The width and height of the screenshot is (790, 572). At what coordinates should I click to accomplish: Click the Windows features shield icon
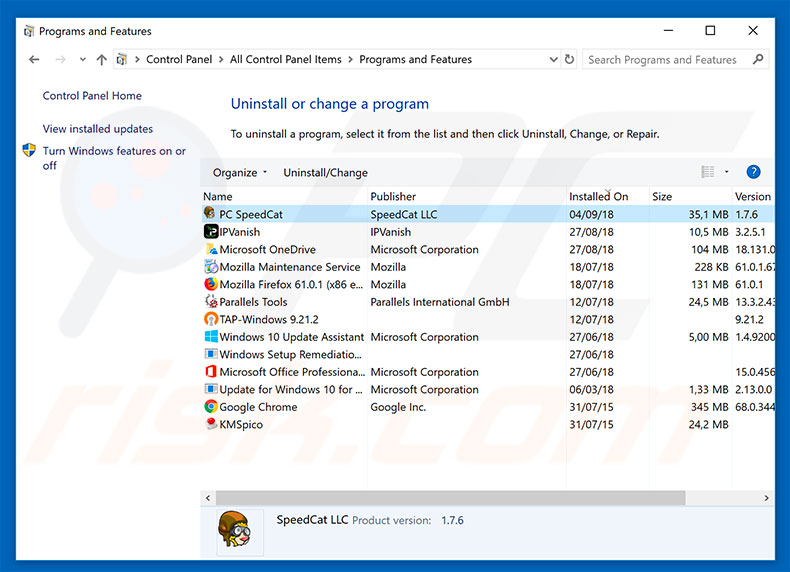[29, 150]
